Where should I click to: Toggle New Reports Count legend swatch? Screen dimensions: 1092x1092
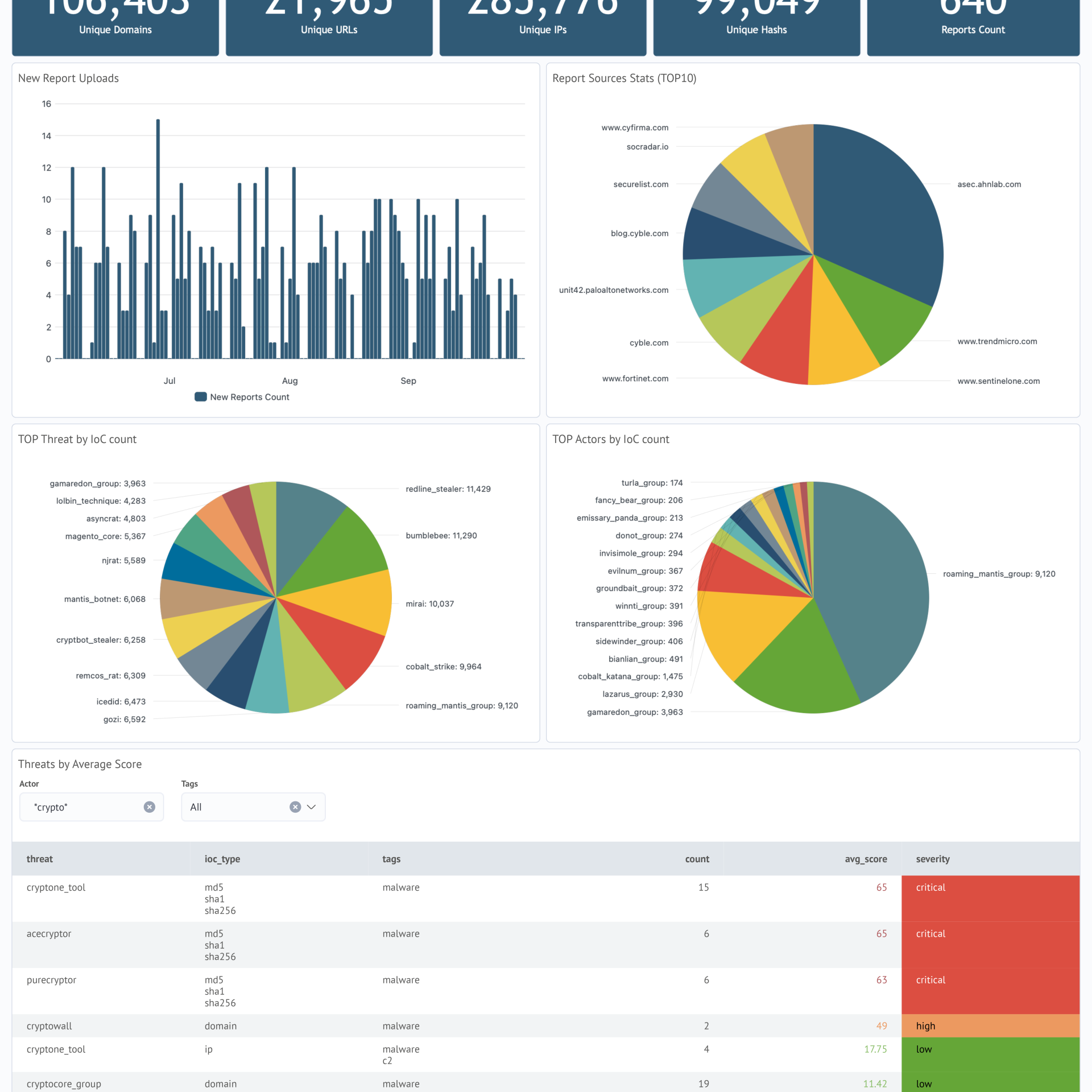pos(200,397)
